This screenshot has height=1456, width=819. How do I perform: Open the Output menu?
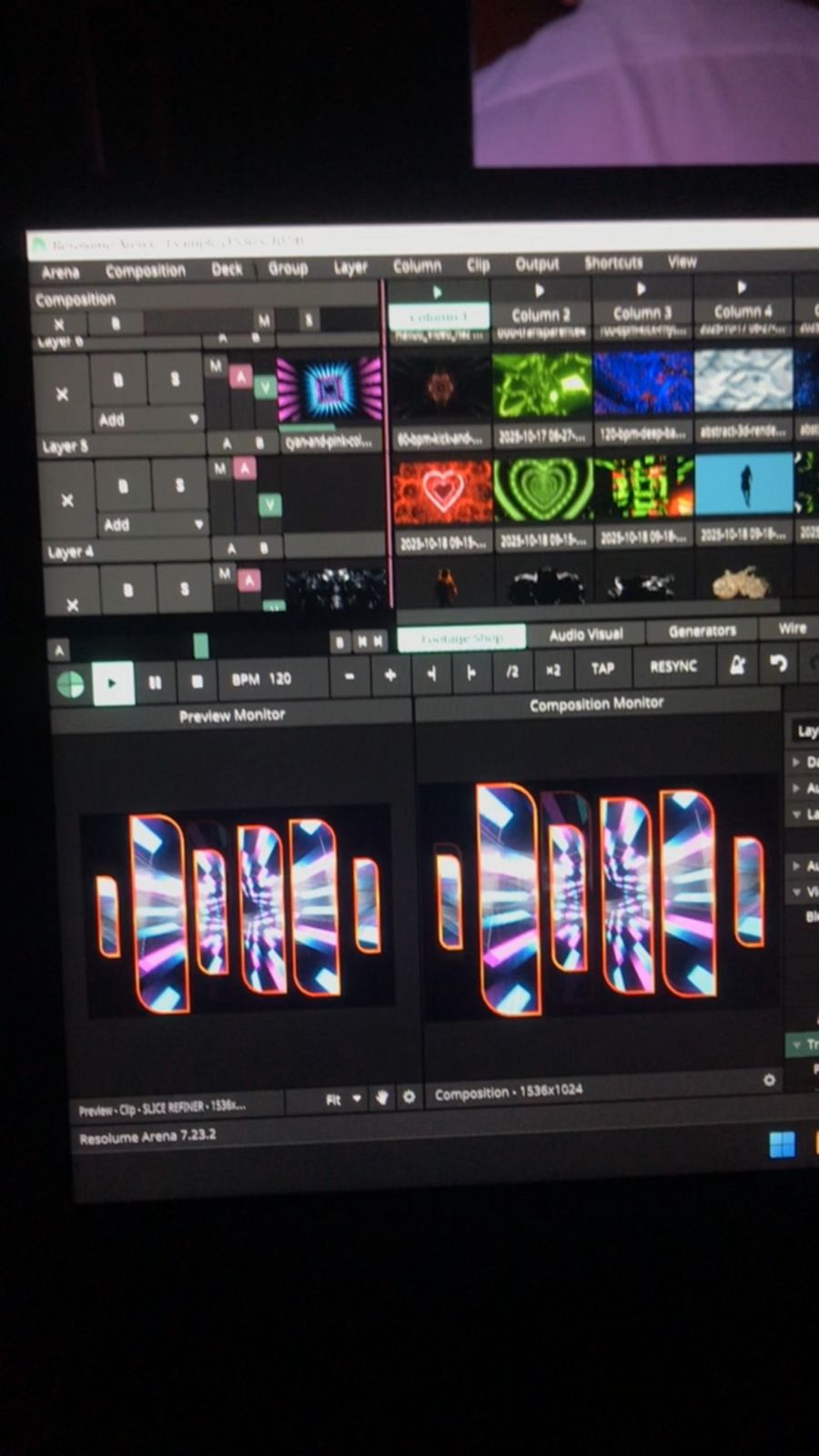537,264
